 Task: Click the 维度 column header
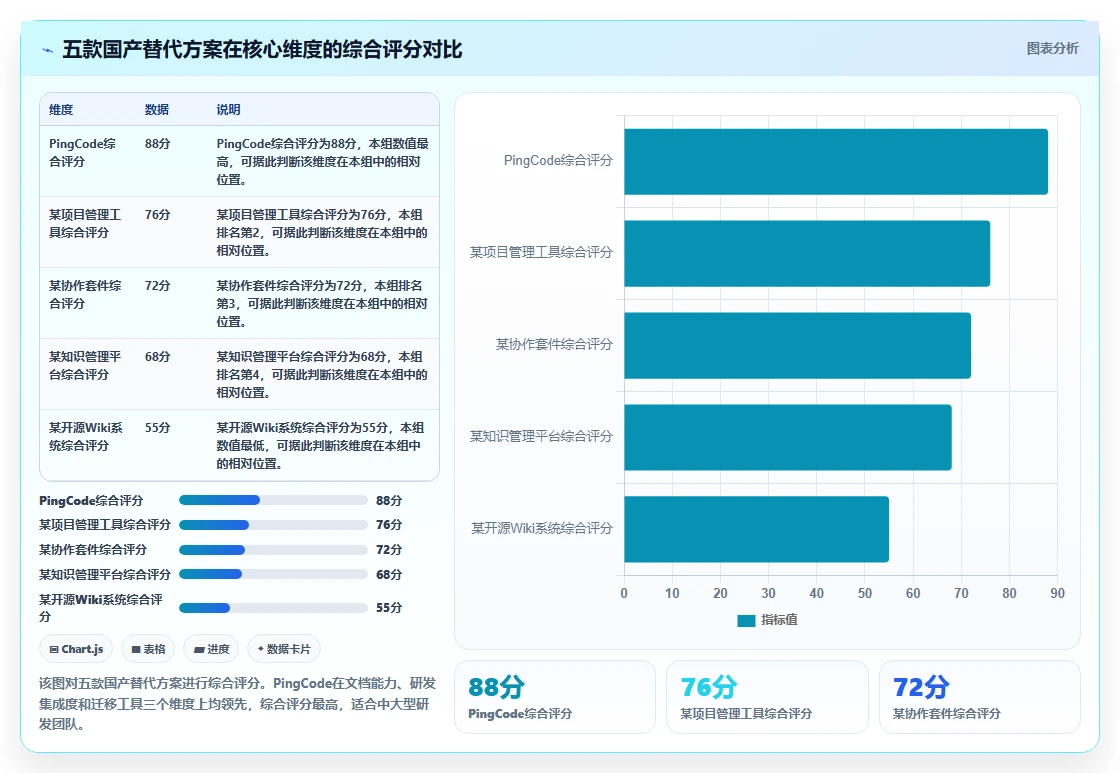click(61, 109)
